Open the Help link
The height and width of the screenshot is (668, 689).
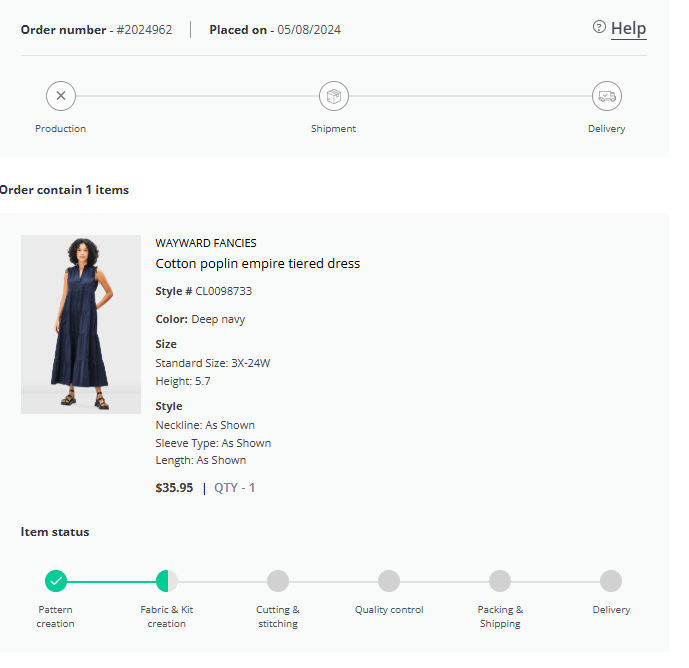[x=628, y=29]
